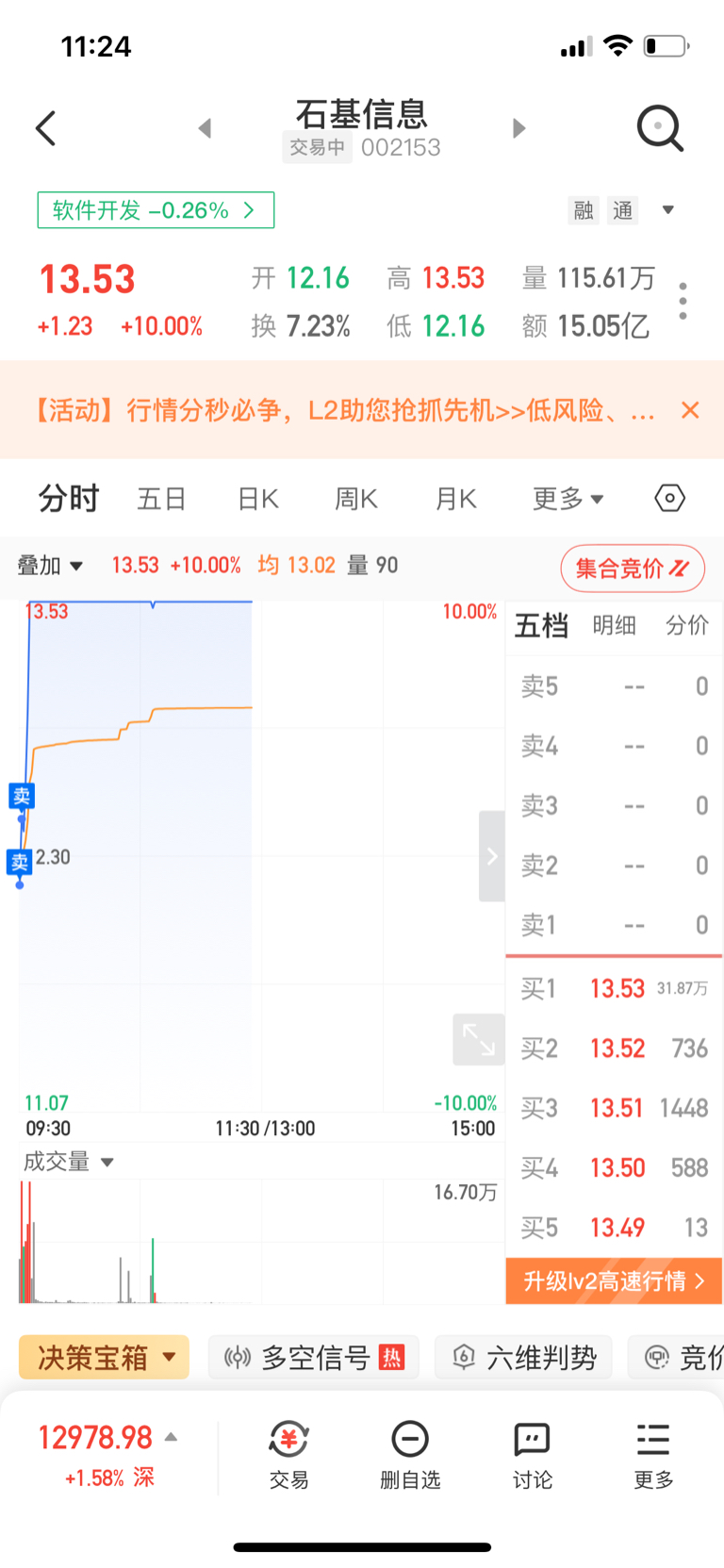Open the search magnifier icon
The image size is (724, 1568).
[x=660, y=128]
